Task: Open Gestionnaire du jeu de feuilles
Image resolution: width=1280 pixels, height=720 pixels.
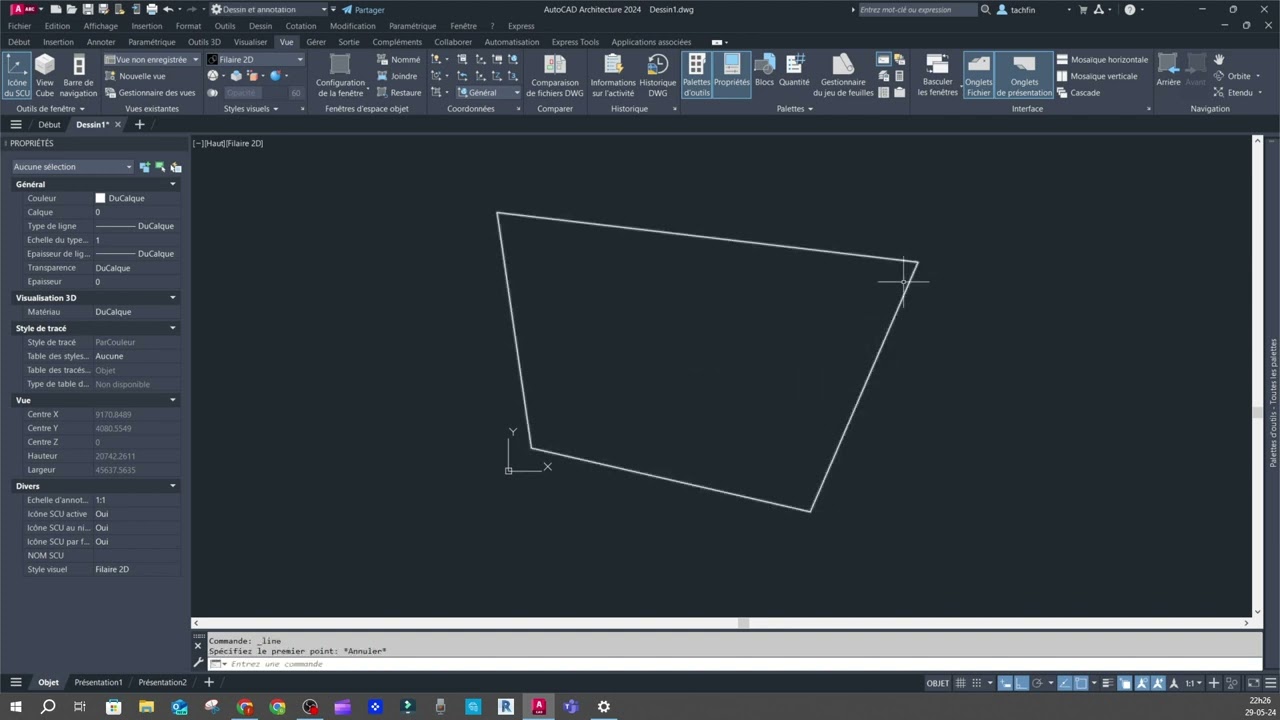Action: pyautogui.click(x=843, y=76)
